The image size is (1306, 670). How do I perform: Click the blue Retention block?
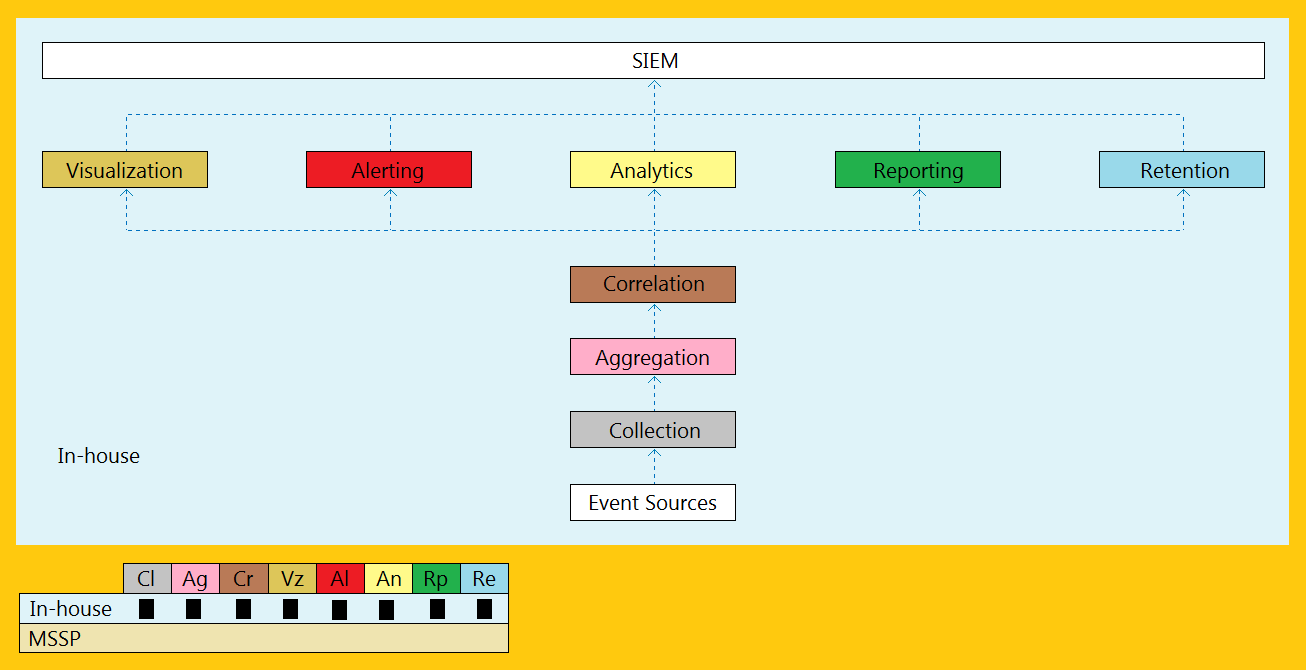(1182, 170)
